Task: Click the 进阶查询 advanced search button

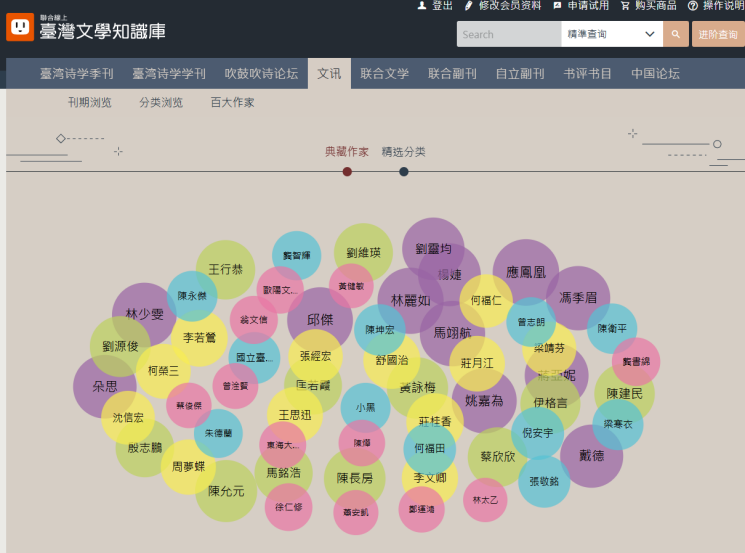Action: click(719, 34)
